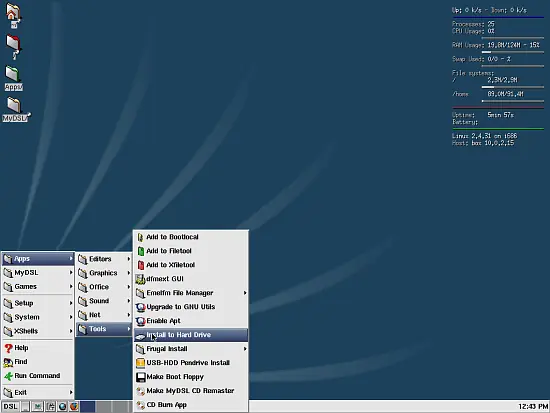Open the file manager taskbar icon

[50, 407]
